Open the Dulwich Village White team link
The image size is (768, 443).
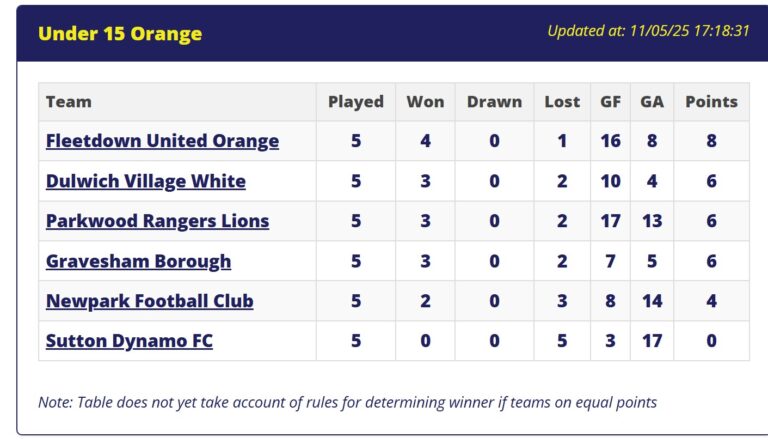tap(145, 181)
